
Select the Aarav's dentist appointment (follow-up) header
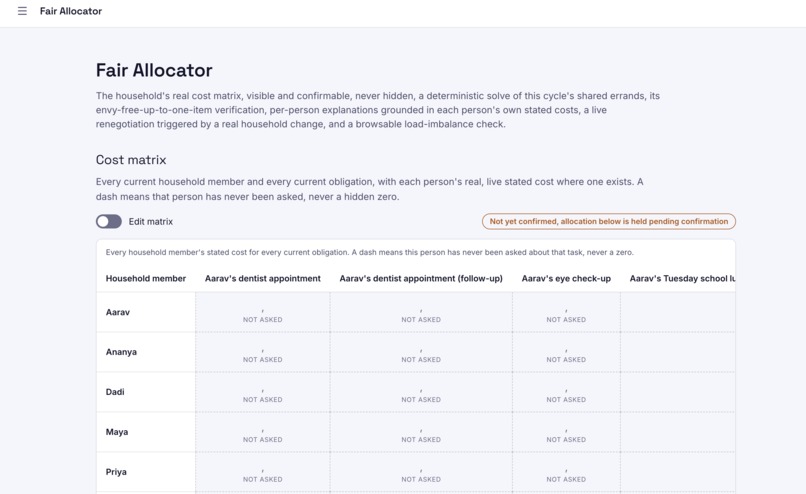(421, 279)
